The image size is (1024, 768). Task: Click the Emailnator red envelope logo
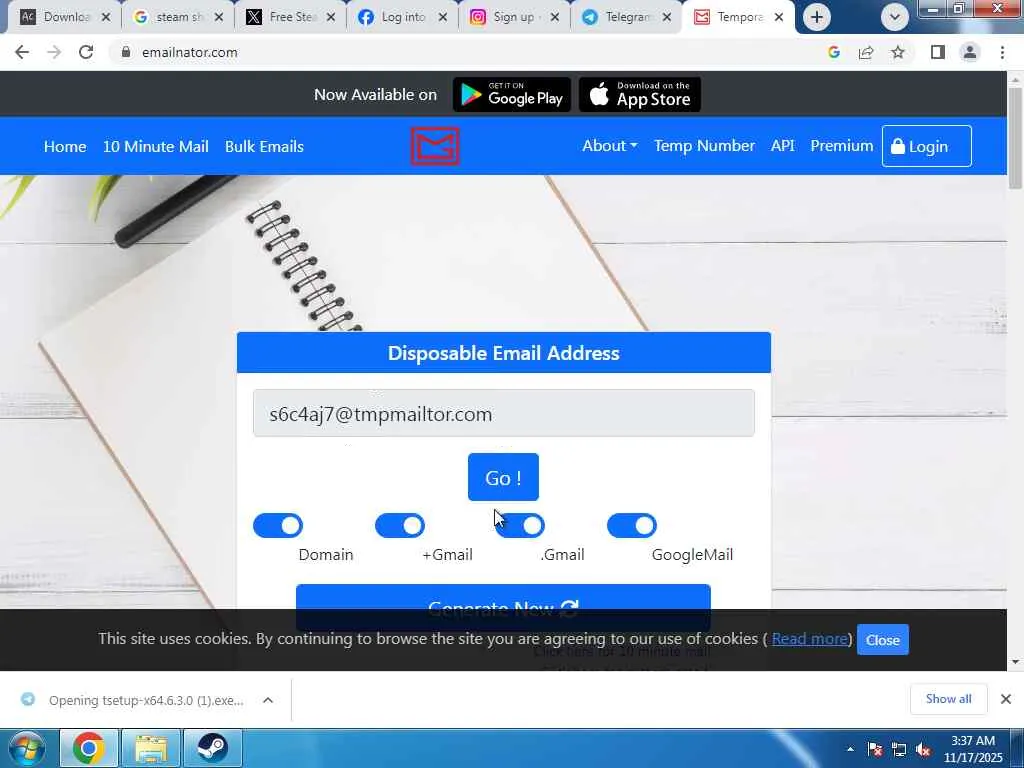tap(435, 146)
